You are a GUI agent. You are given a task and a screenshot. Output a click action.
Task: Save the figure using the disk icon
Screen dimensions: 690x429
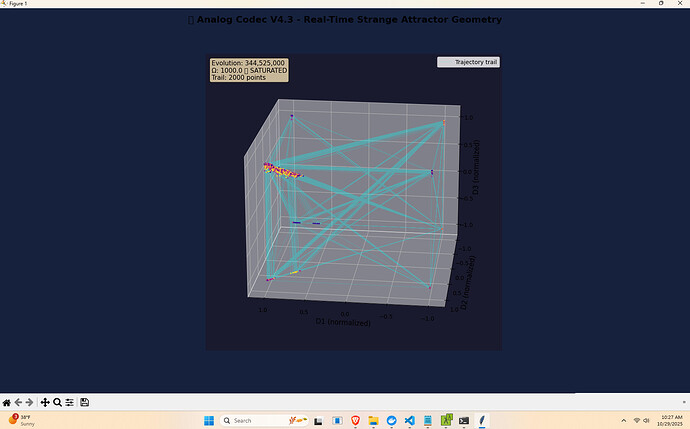[85, 402]
